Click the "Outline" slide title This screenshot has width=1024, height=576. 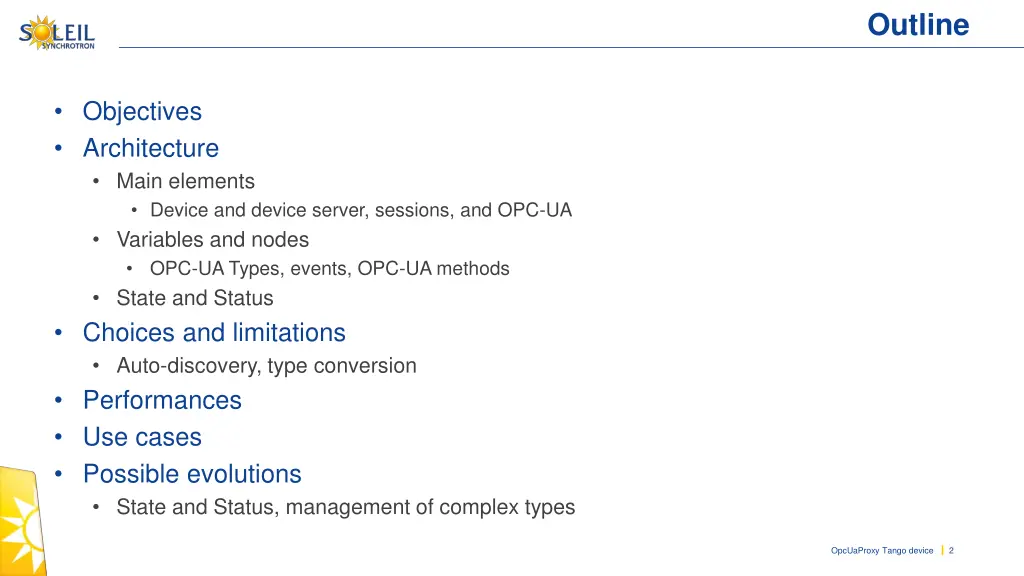tap(918, 25)
